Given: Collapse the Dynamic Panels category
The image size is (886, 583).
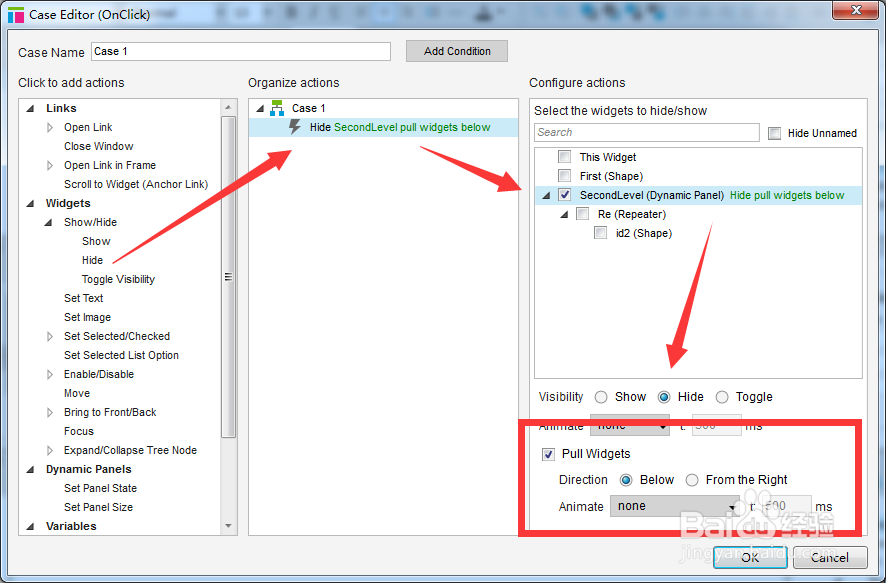Looking at the screenshot, I should coord(31,469).
